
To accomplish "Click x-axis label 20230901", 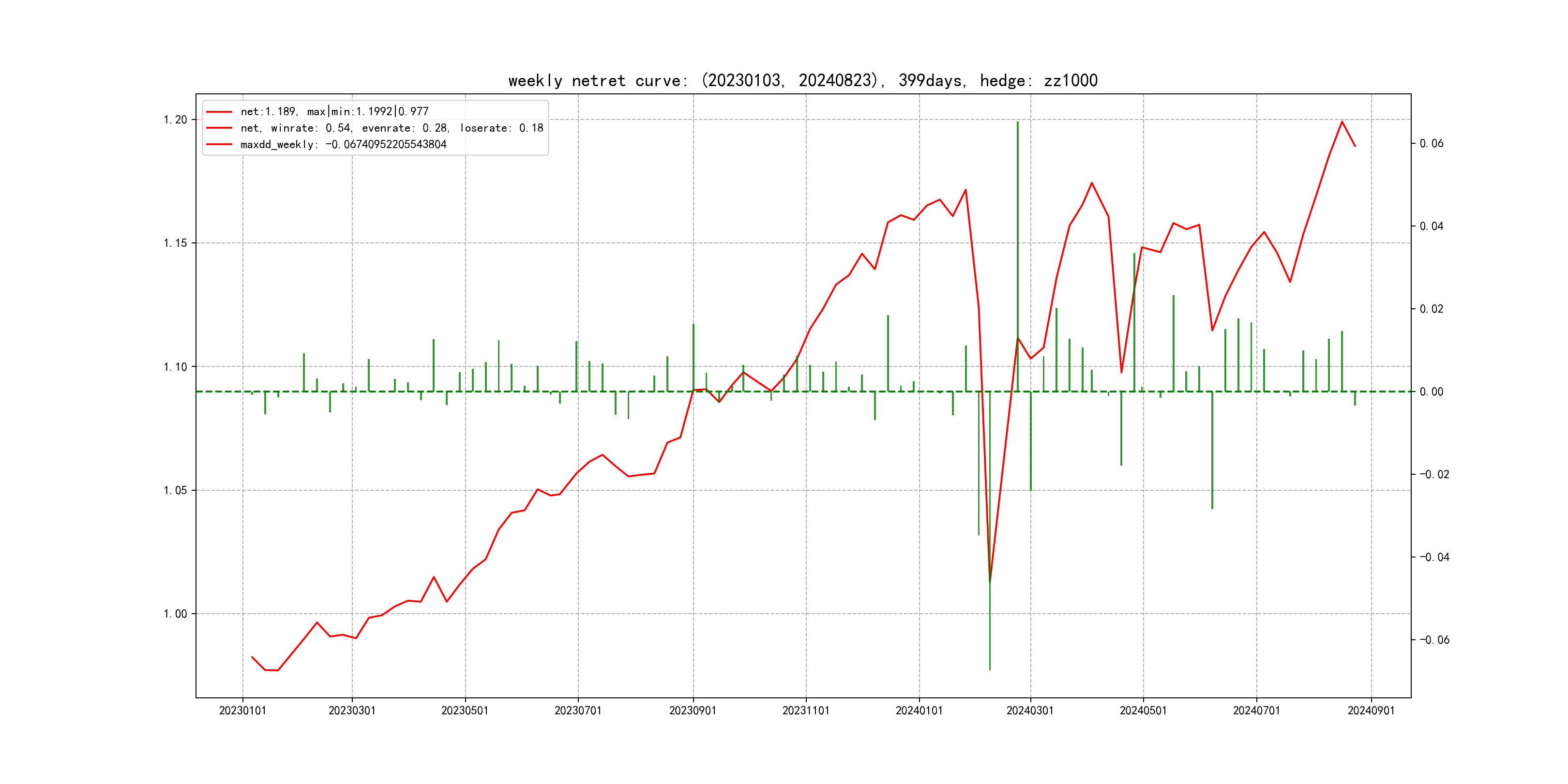I will pyautogui.click(x=693, y=710).
